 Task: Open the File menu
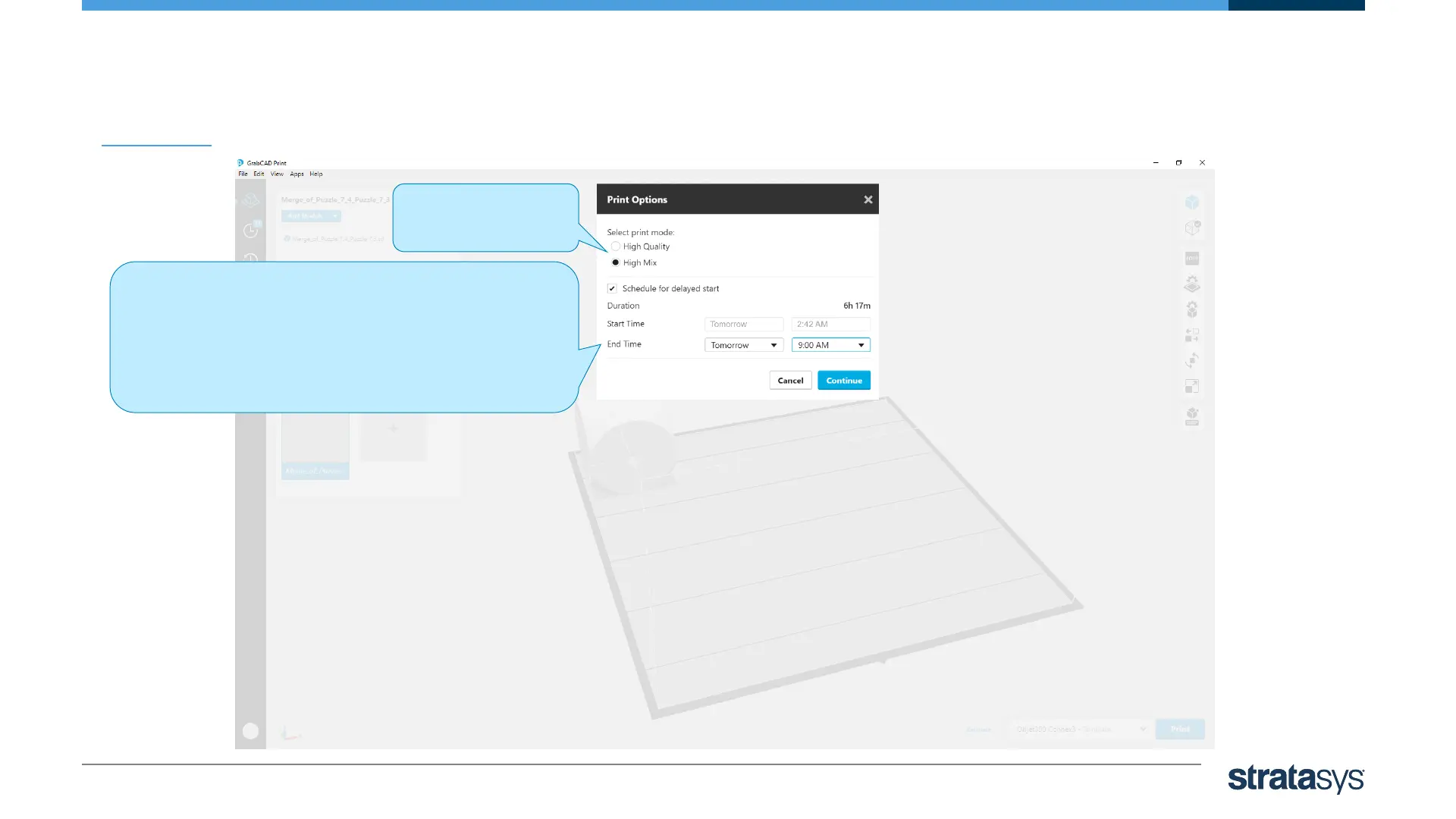(243, 174)
